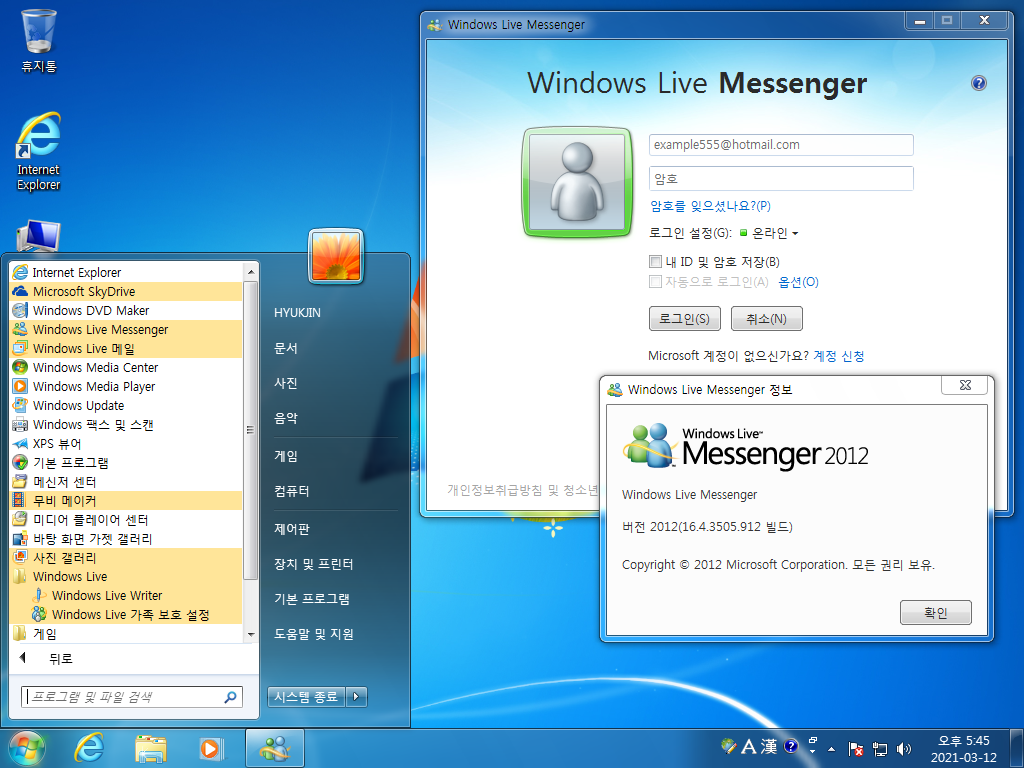Show hidden tray icons arrow
Image resolution: width=1024 pixels, height=768 pixels.
[831, 748]
